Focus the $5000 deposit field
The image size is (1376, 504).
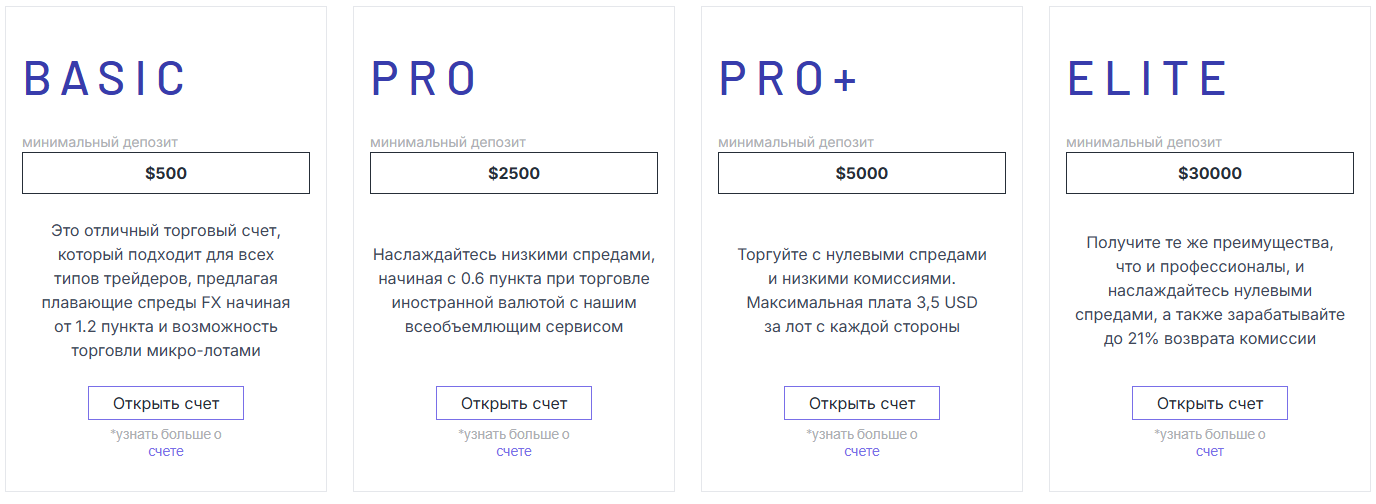862,173
